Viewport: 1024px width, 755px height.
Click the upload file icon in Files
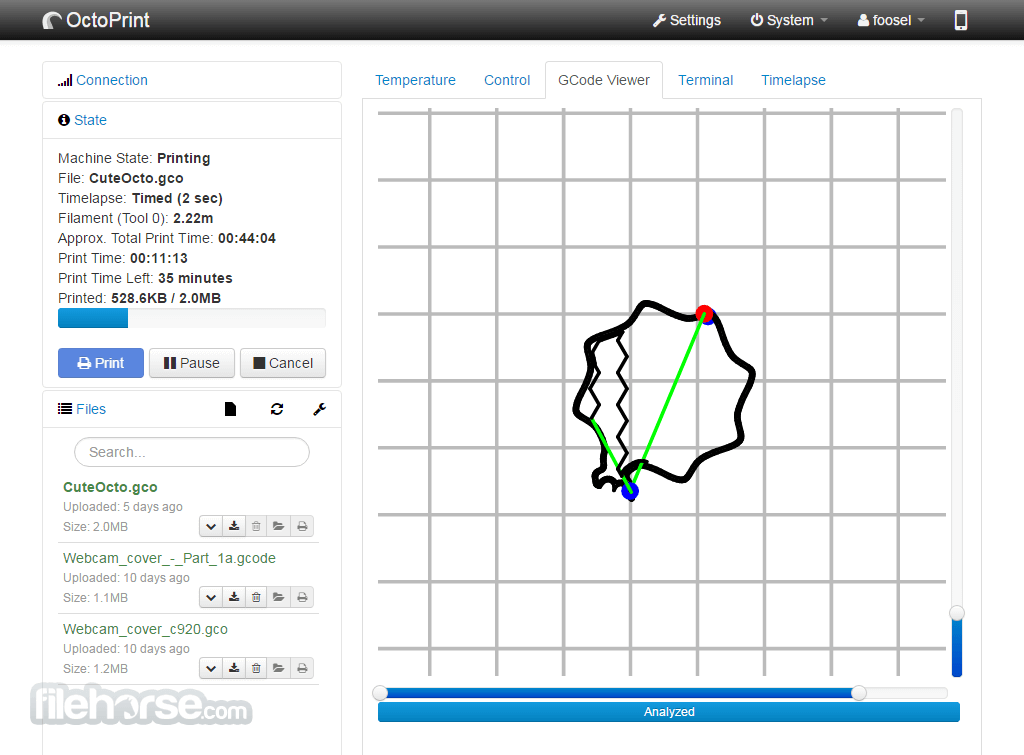230,409
